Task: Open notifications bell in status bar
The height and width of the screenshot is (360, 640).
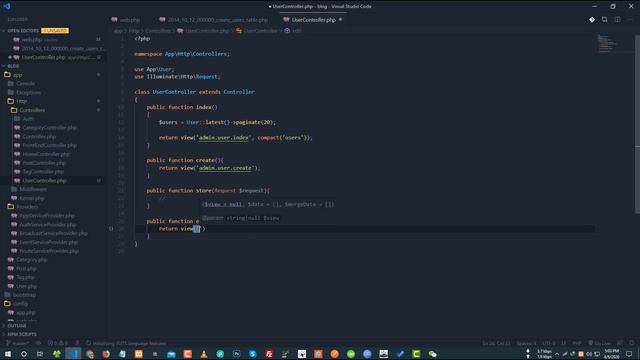Action: coord(631,343)
